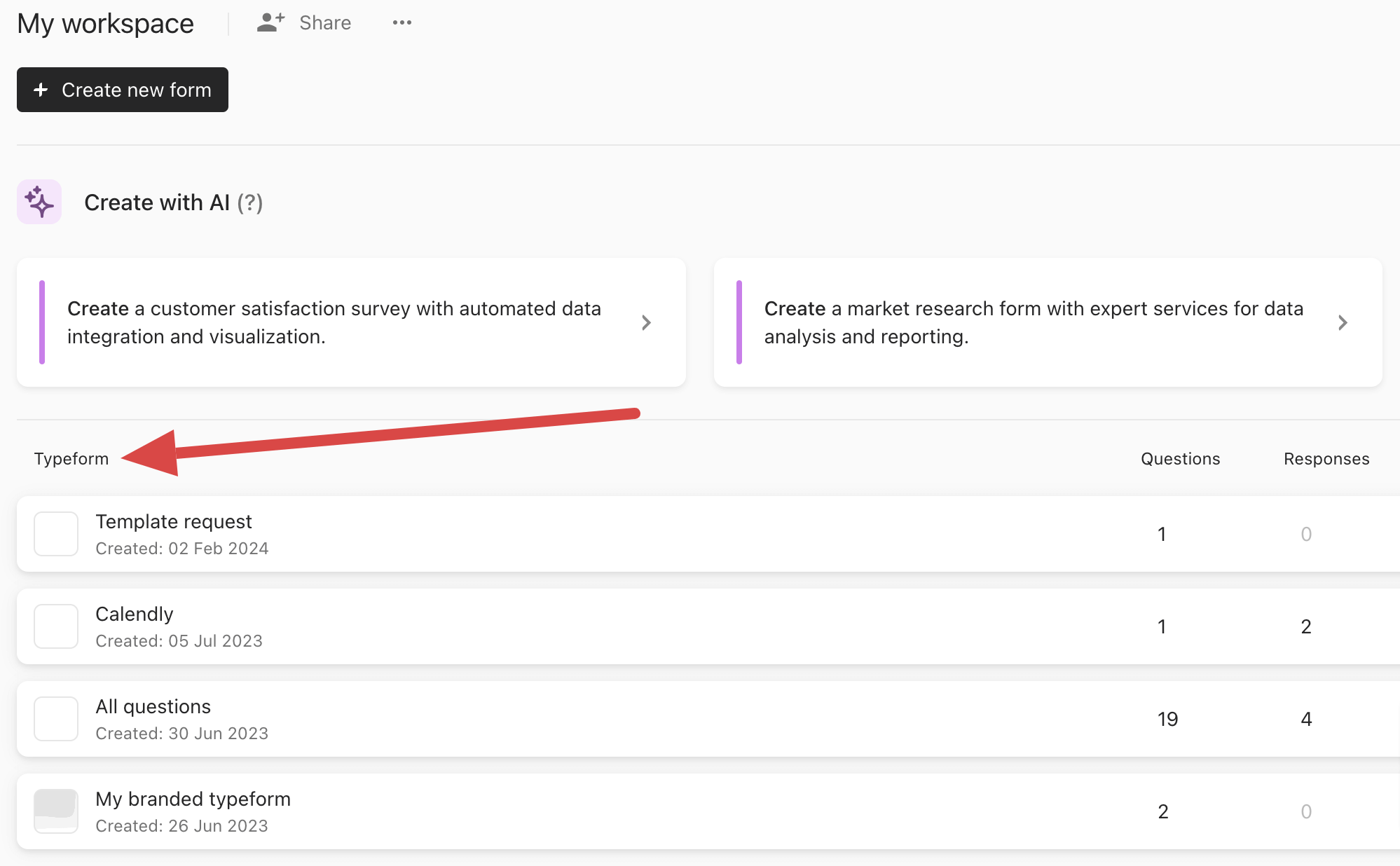Click question count 2 for My branded typeform
Viewport: 1400px width, 866px height.
[x=1163, y=811]
